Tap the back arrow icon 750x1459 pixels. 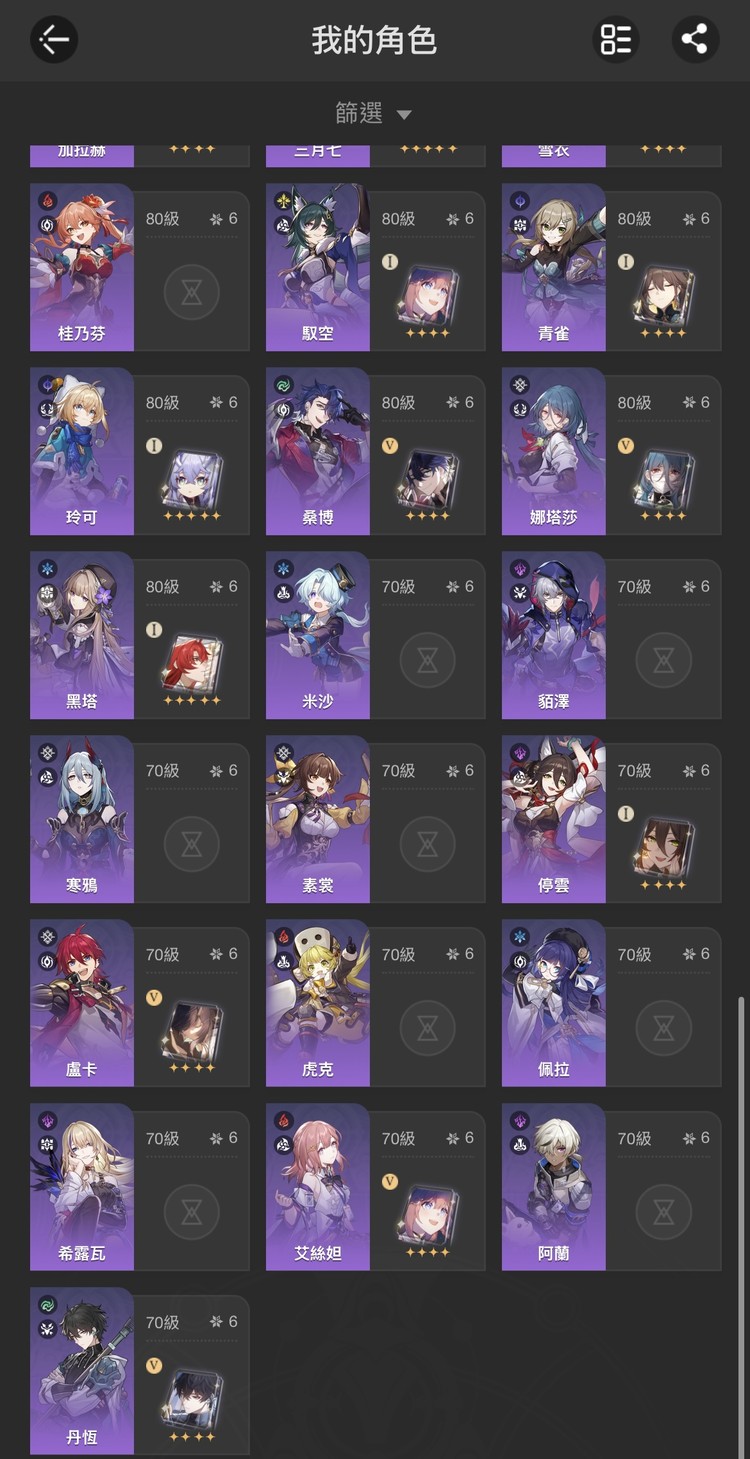point(54,40)
